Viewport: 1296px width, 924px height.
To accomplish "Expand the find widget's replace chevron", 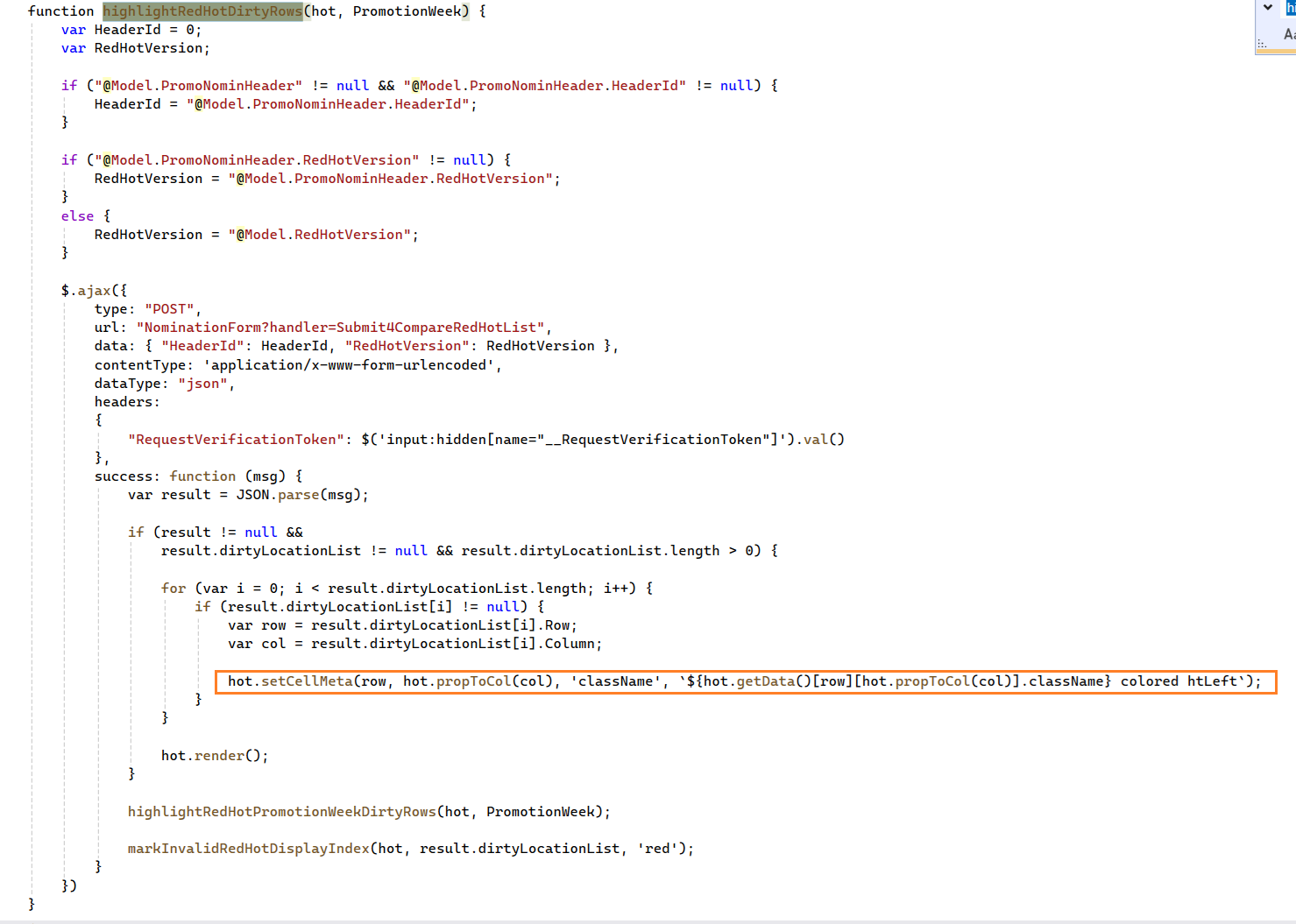I will pyautogui.click(x=1267, y=7).
